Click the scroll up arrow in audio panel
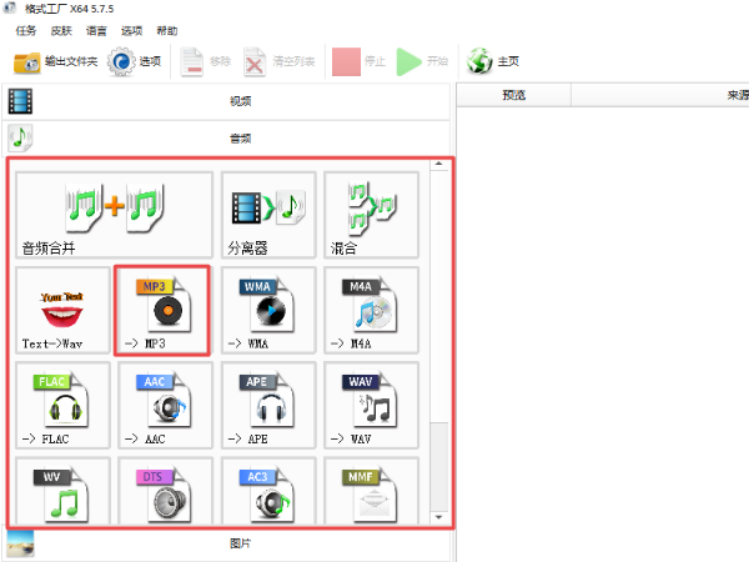 pos(439,165)
